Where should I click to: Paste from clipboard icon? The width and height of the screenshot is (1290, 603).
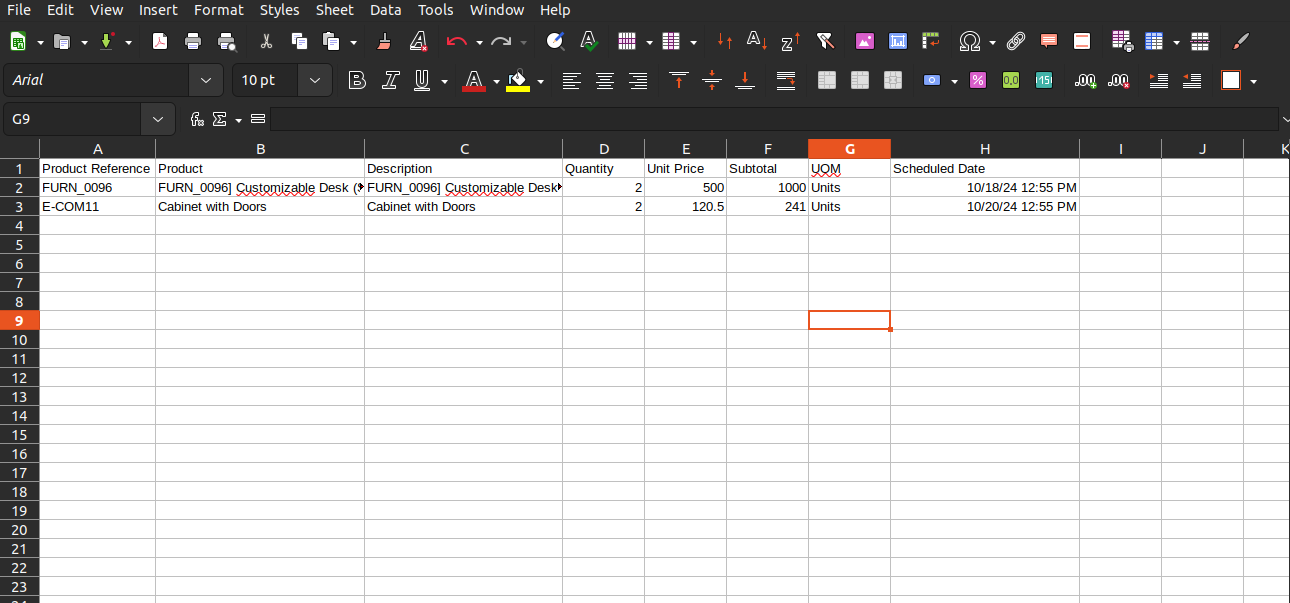(332, 42)
